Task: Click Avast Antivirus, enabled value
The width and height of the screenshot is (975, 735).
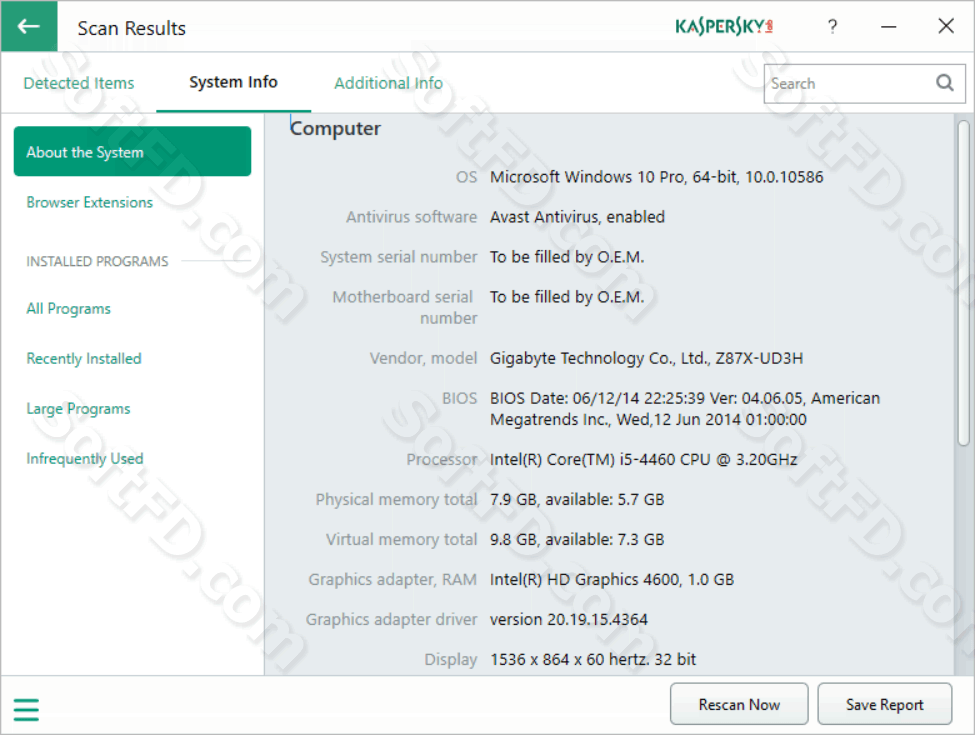Action: click(577, 217)
